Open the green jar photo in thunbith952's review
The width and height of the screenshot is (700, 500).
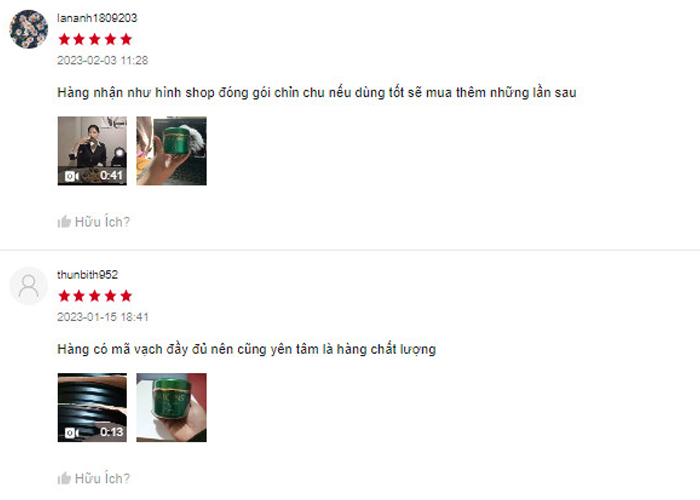click(171, 408)
